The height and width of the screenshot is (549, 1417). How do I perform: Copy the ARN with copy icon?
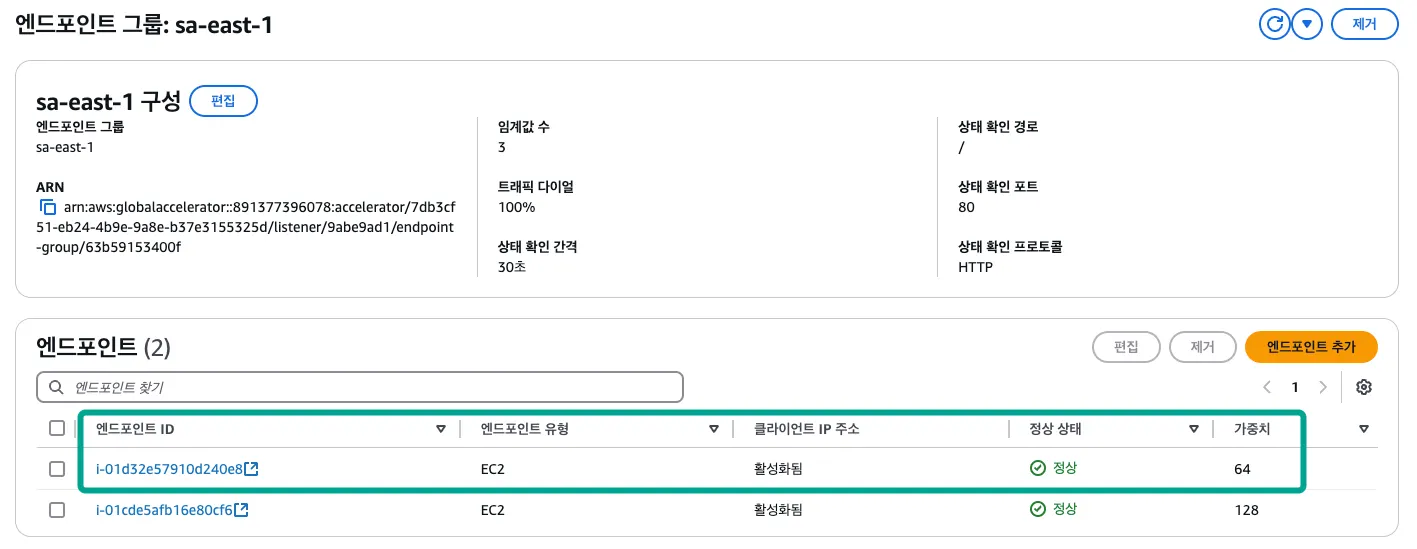click(x=47, y=208)
